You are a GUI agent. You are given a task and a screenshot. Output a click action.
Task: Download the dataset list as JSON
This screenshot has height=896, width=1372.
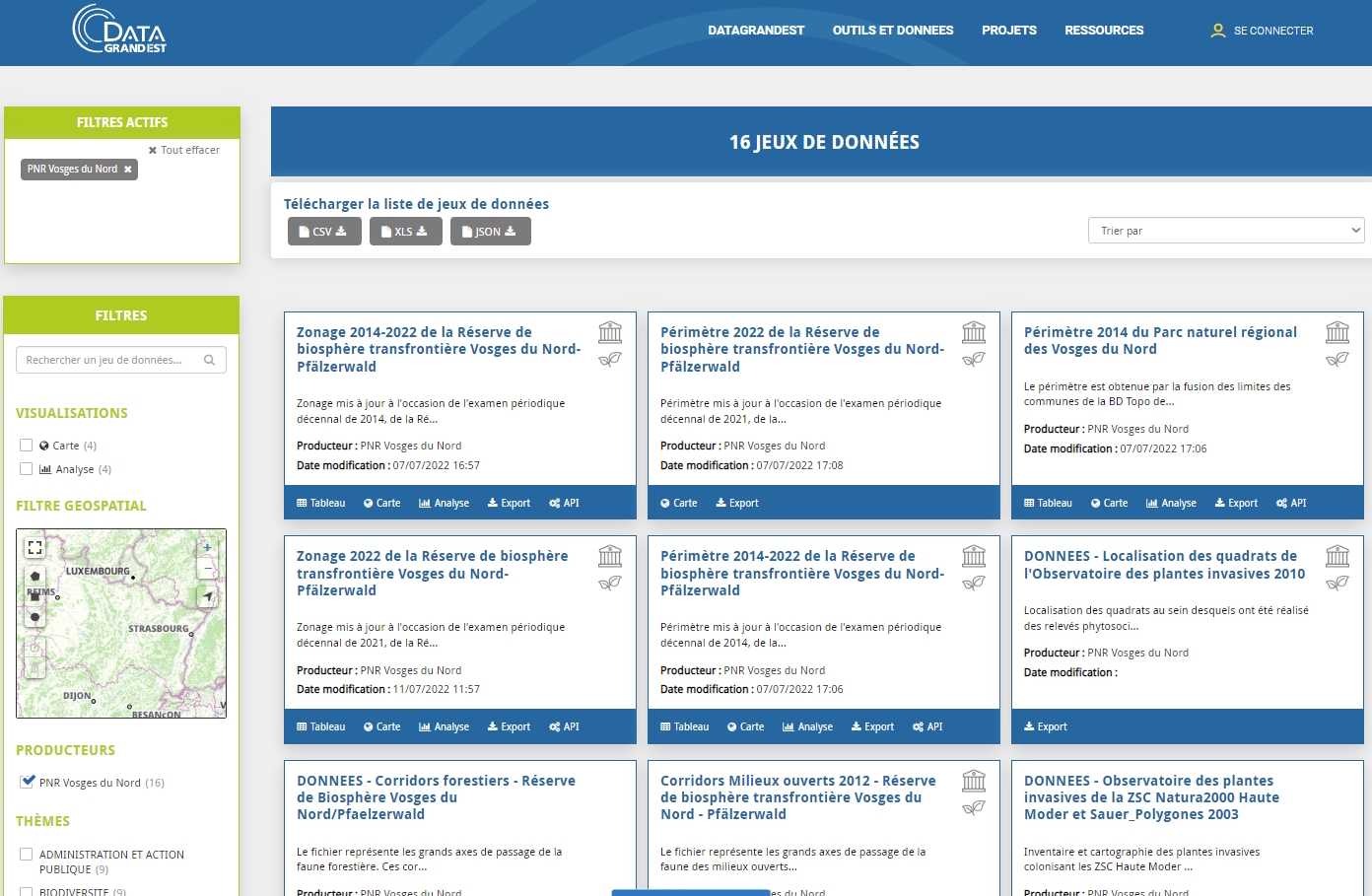[490, 232]
